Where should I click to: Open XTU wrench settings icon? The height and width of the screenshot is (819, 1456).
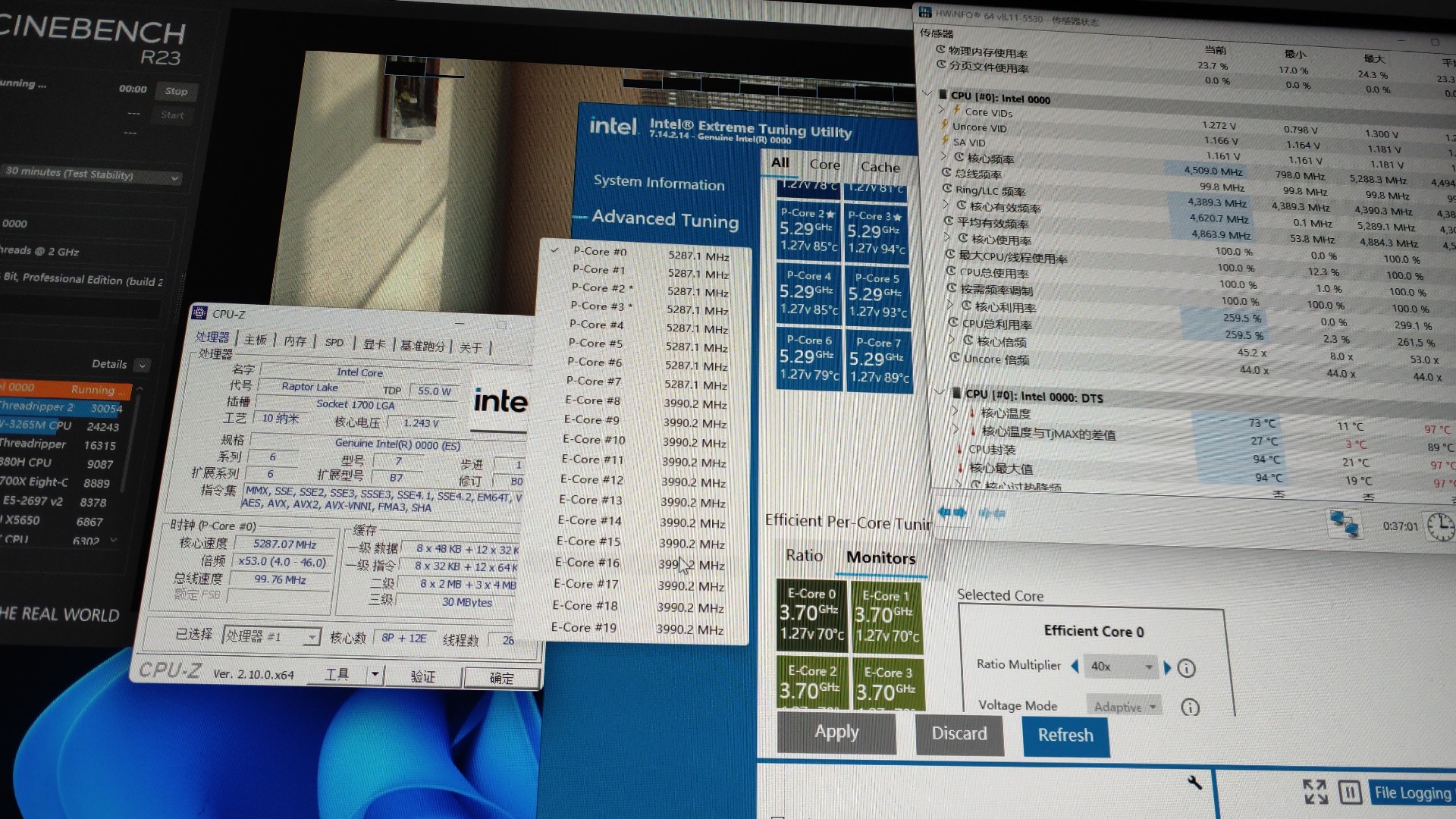tap(1194, 783)
